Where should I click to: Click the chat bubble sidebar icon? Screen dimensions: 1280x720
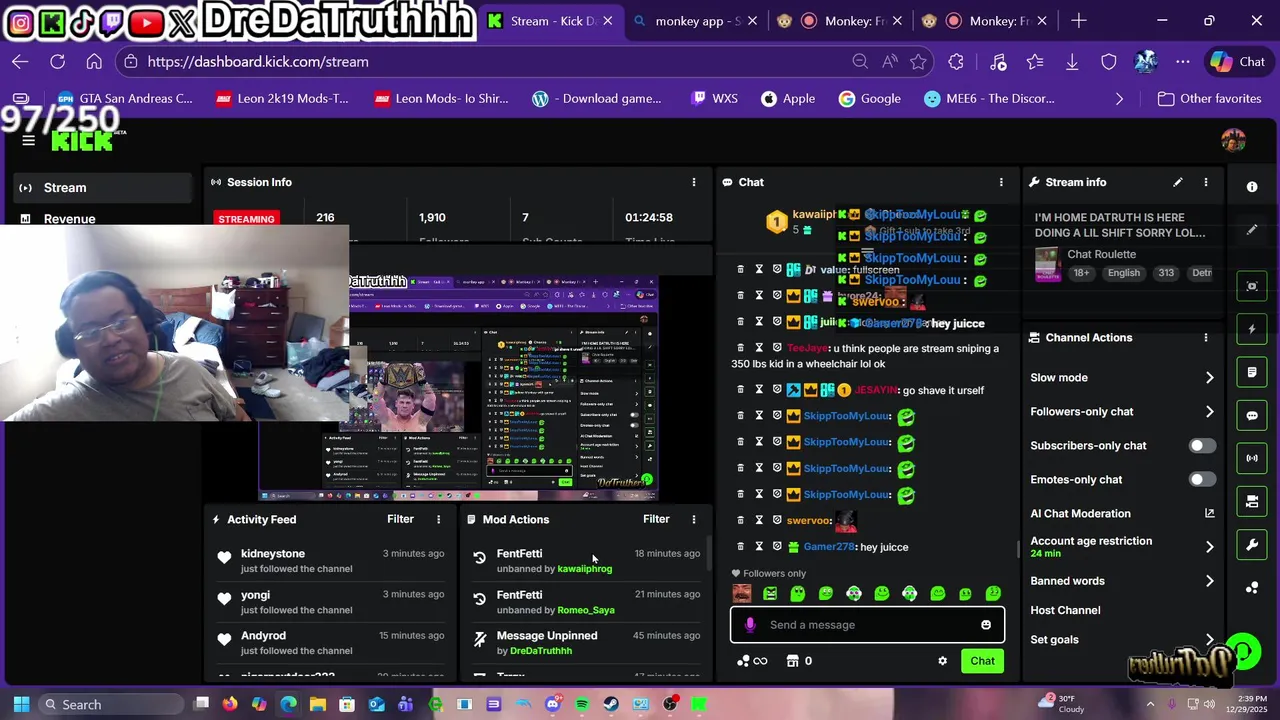coord(1252,415)
